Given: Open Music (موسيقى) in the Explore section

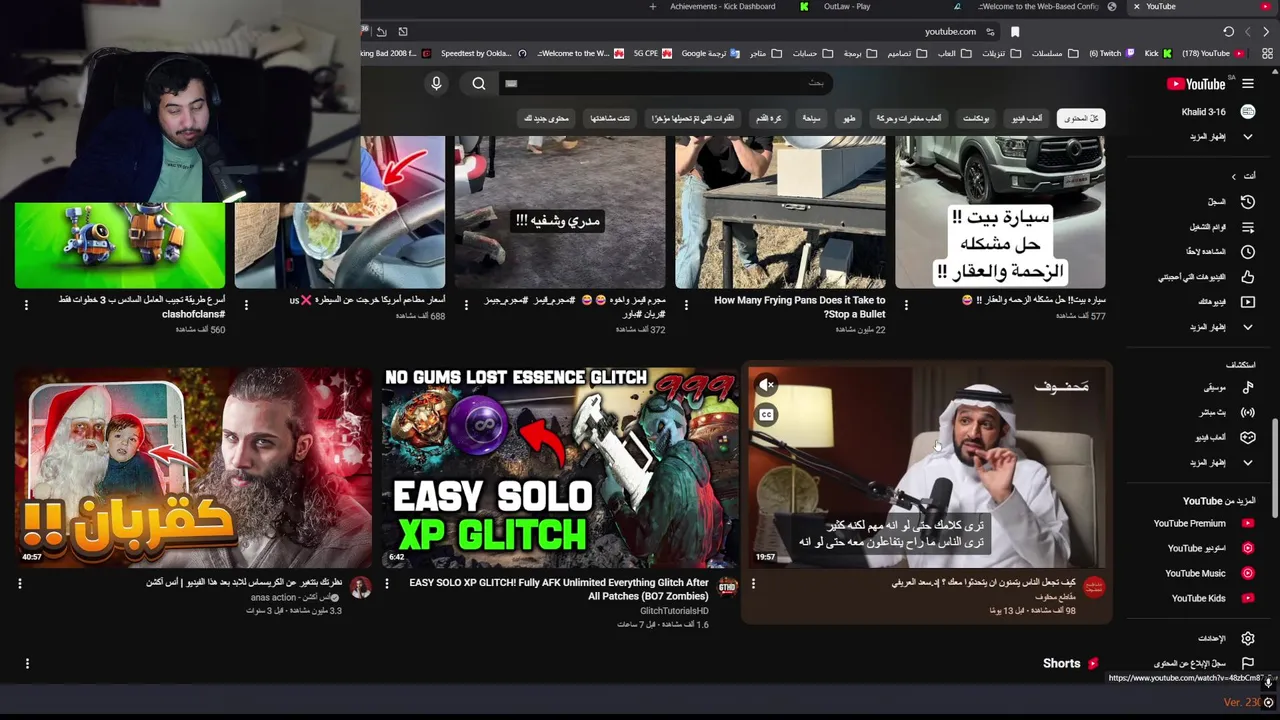Looking at the screenshot, I should pyautogui.click(x=1228, y=387).
